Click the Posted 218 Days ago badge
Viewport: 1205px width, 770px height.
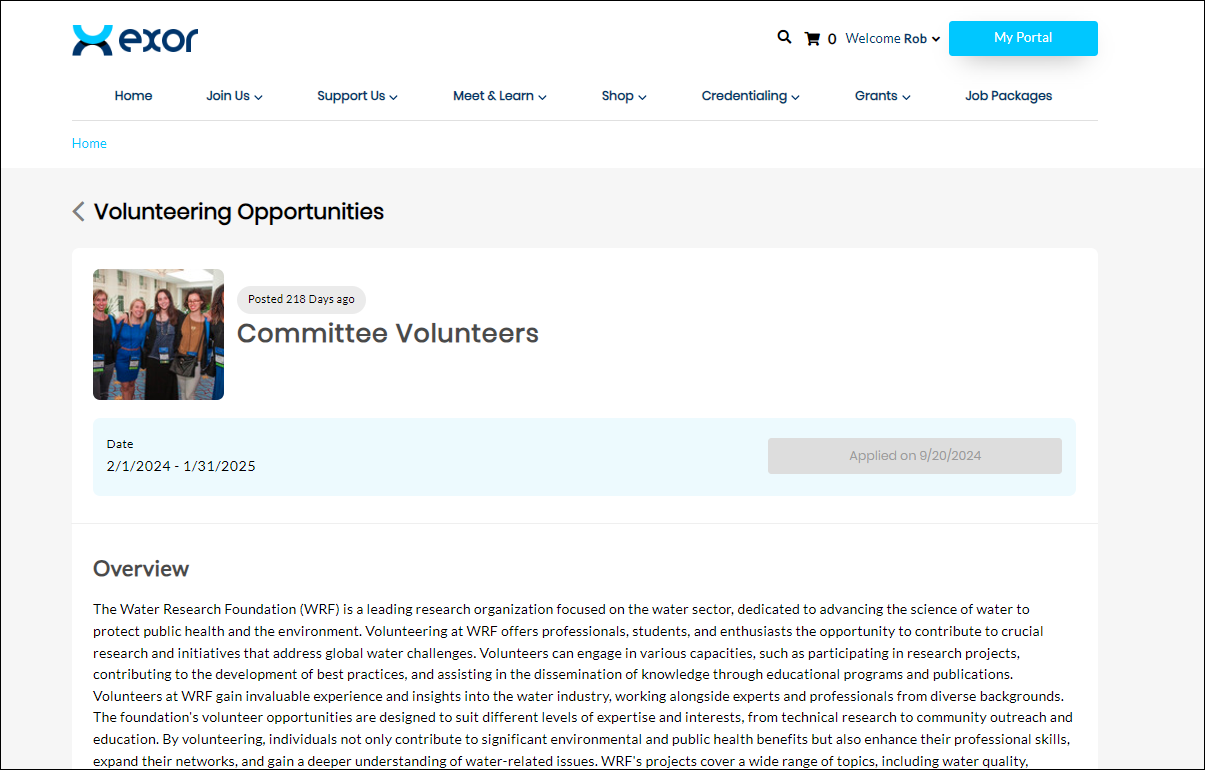click(x=301, y=299)
